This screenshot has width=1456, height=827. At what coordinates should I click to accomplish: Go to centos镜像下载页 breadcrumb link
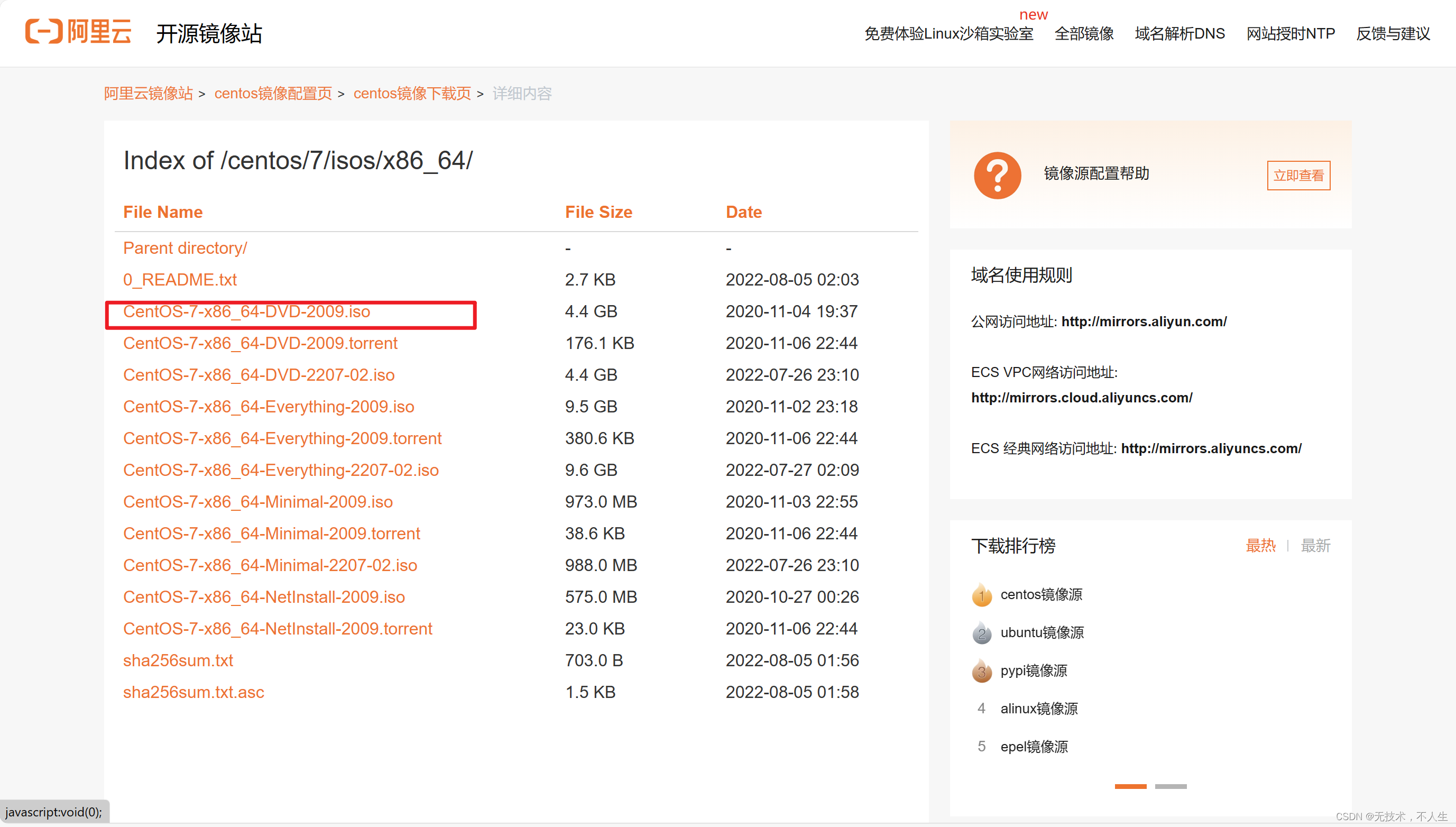[412, 94]
